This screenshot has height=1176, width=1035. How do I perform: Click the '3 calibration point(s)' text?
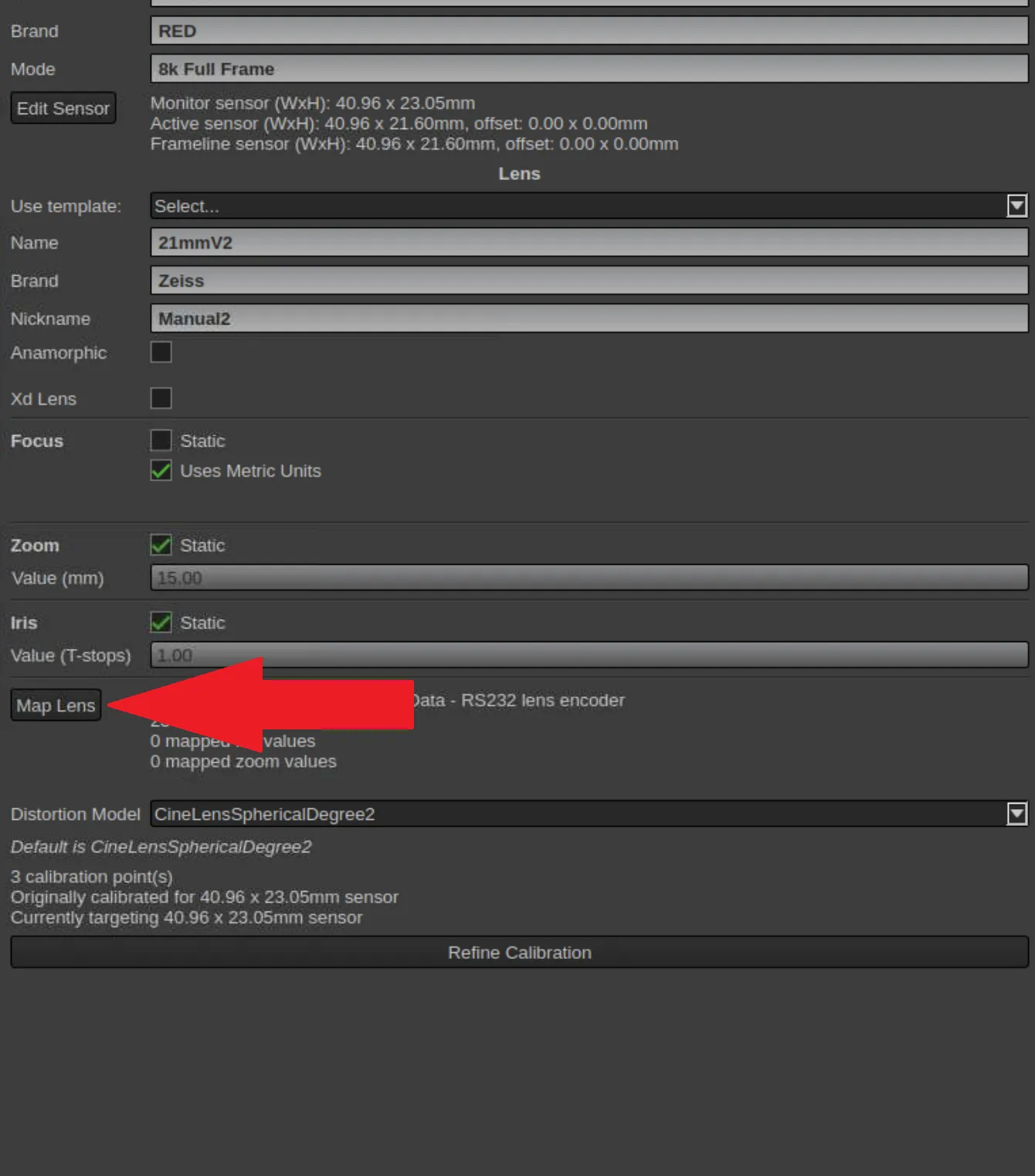pos(91,877)
